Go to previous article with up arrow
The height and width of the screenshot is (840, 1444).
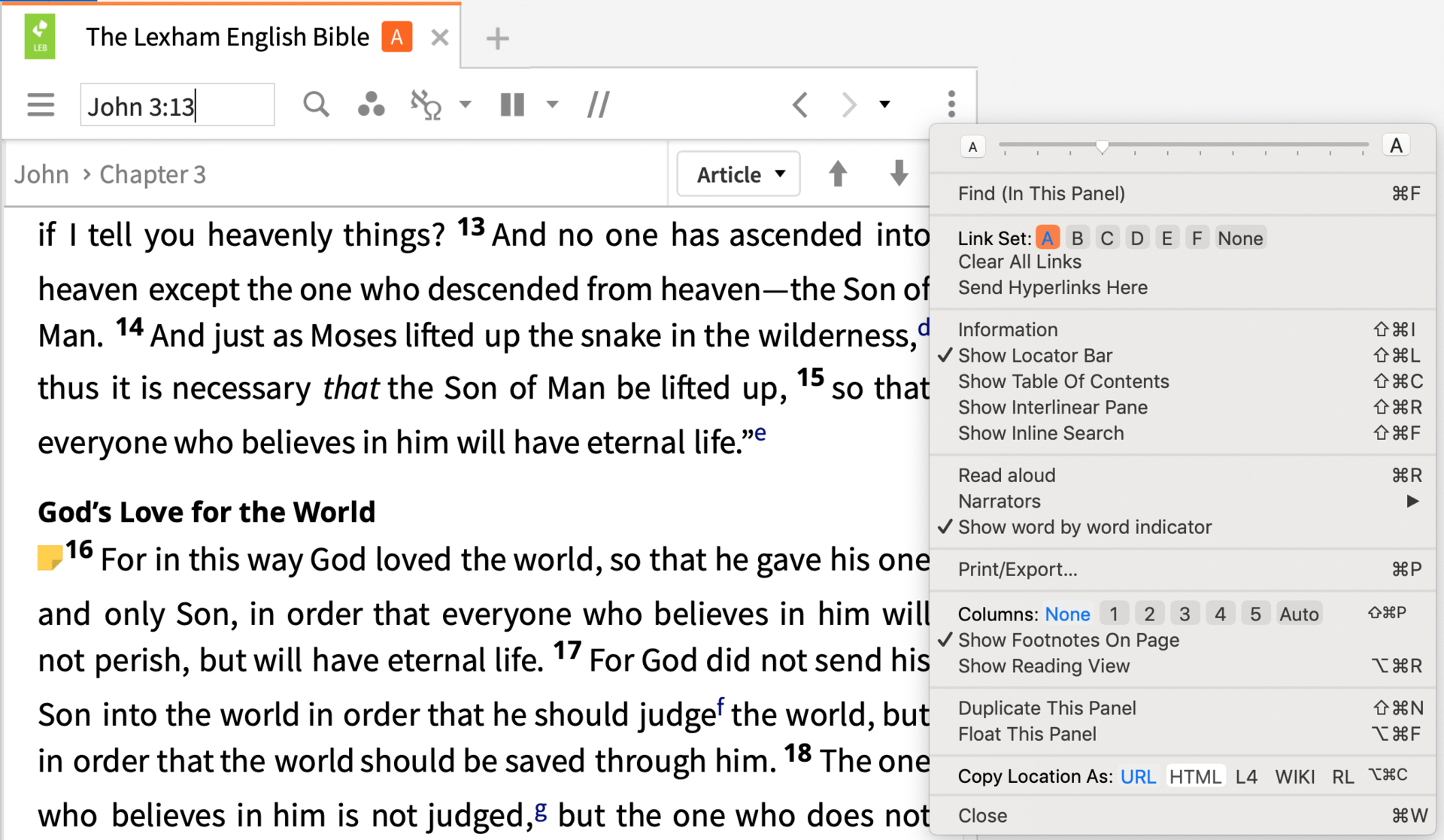pyautogui.click(x=838, y=174)
